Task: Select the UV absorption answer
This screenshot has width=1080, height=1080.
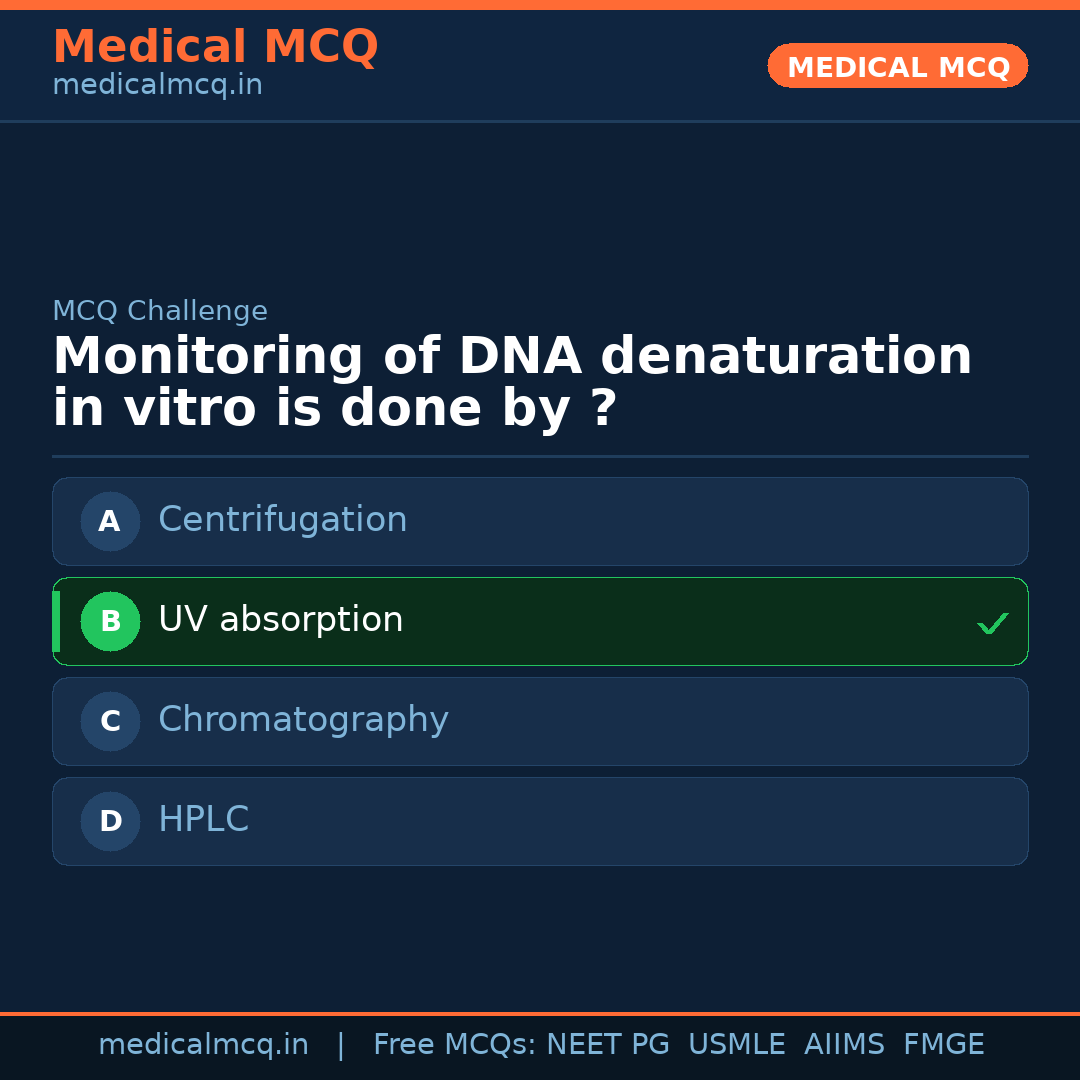Action: tap(281, 620)
